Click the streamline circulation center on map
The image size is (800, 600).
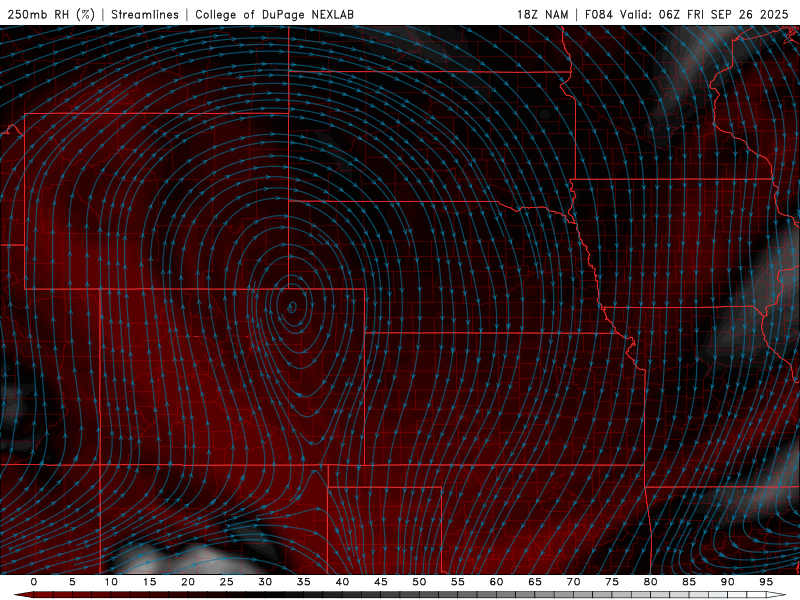pyautogui.click(x=291, y=307)
